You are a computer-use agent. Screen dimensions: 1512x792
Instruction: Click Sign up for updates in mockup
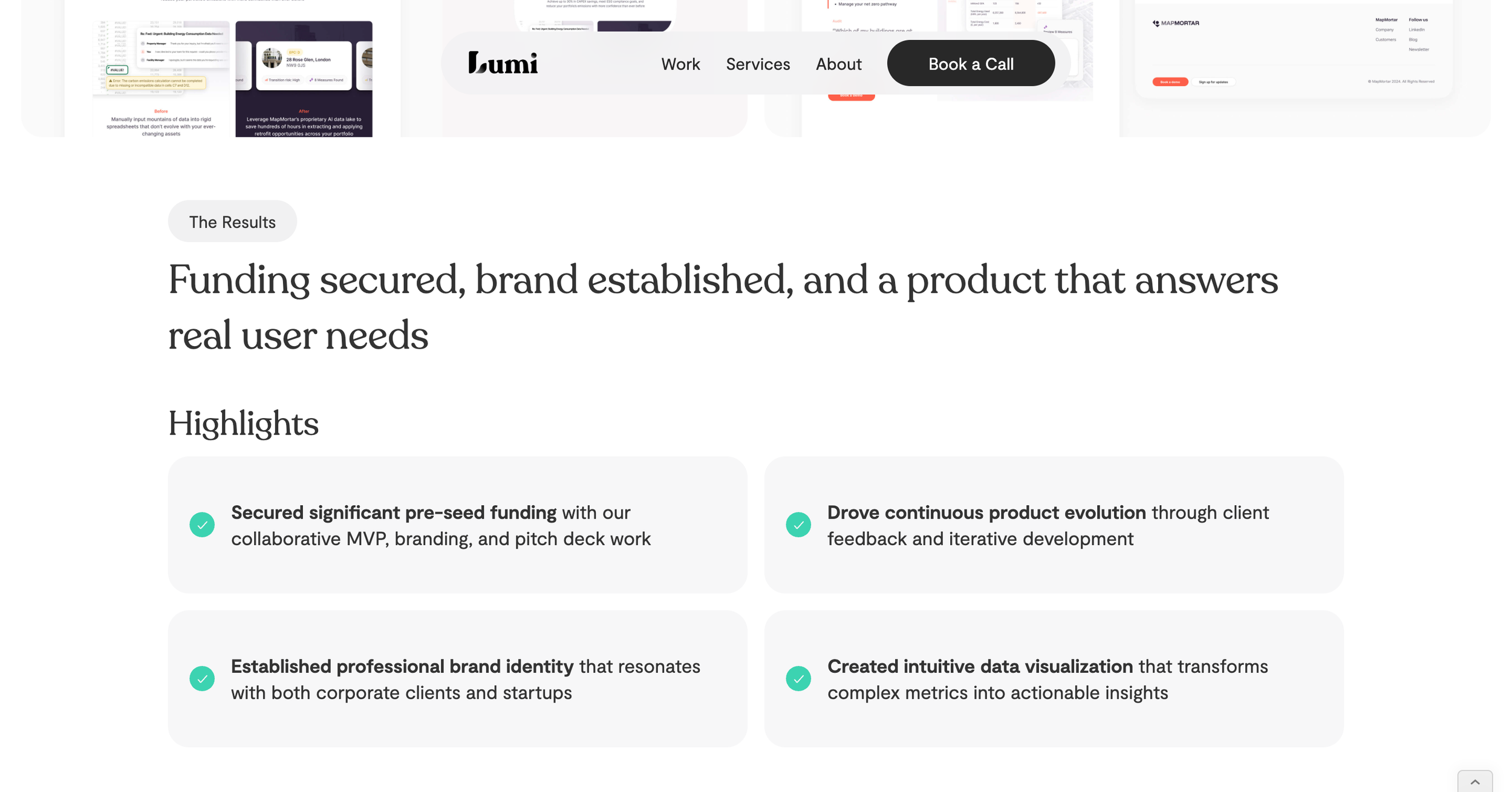tap(1213, 82)
